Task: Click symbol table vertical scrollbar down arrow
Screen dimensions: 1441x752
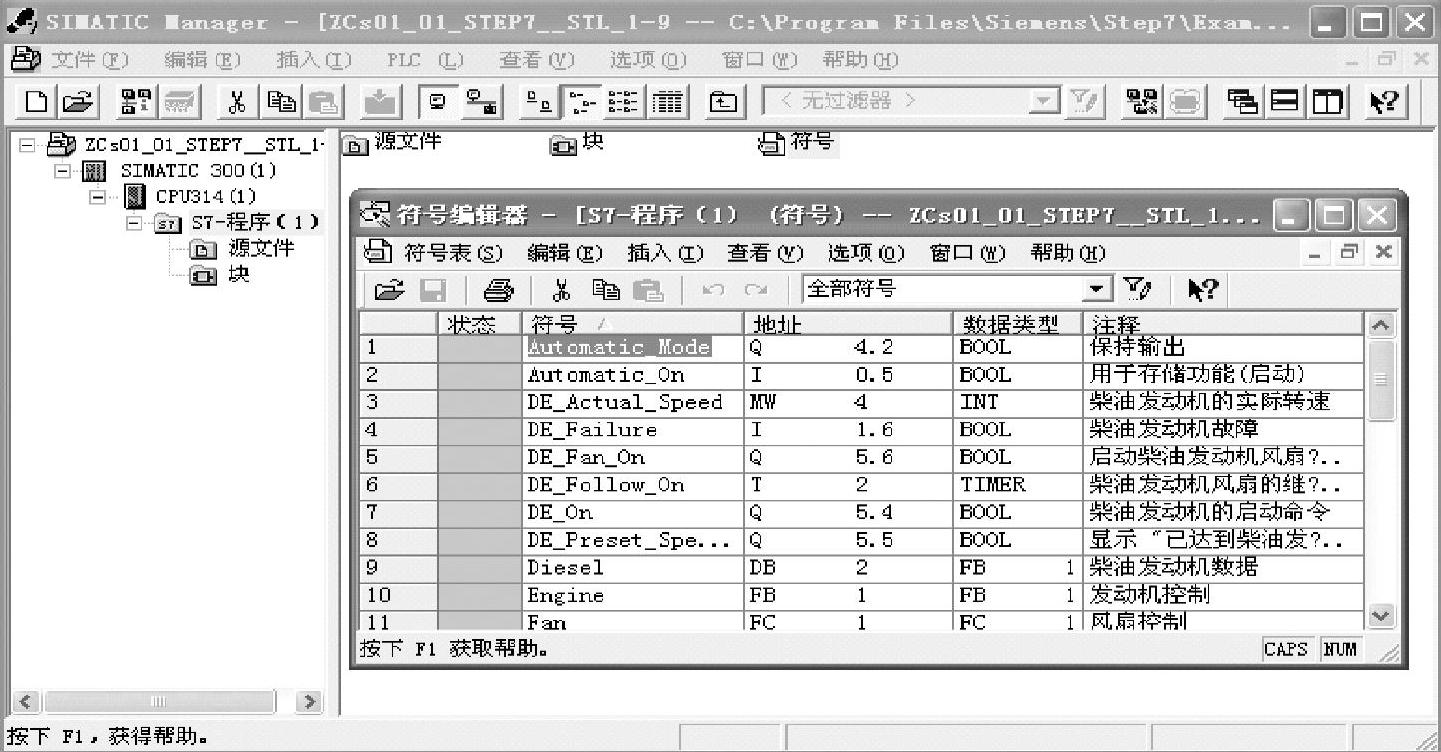Action: [1380, 617]
